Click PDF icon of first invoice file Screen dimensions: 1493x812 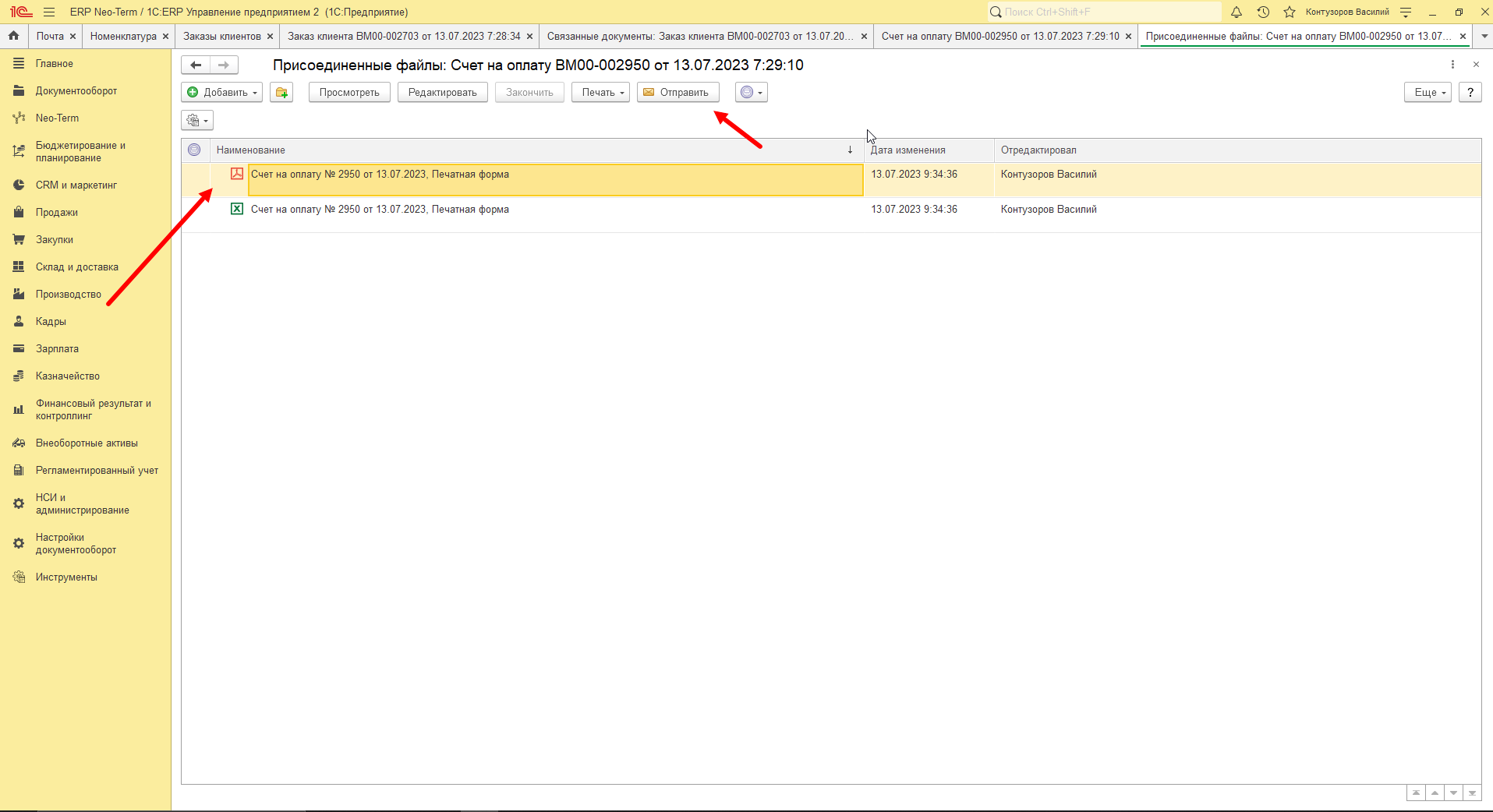(x=237, y=174)
